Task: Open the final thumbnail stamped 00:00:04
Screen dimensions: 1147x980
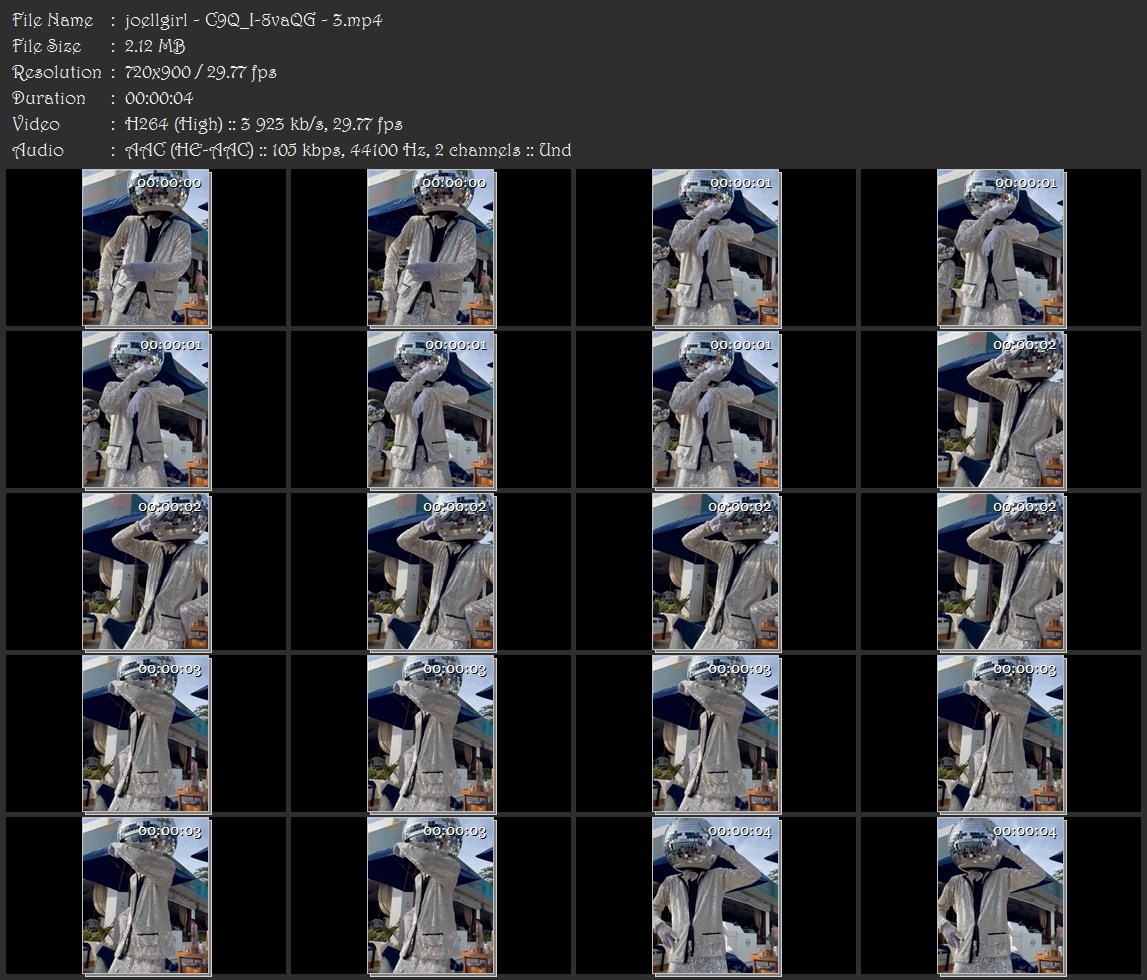Action: (x=1001, y=897)
